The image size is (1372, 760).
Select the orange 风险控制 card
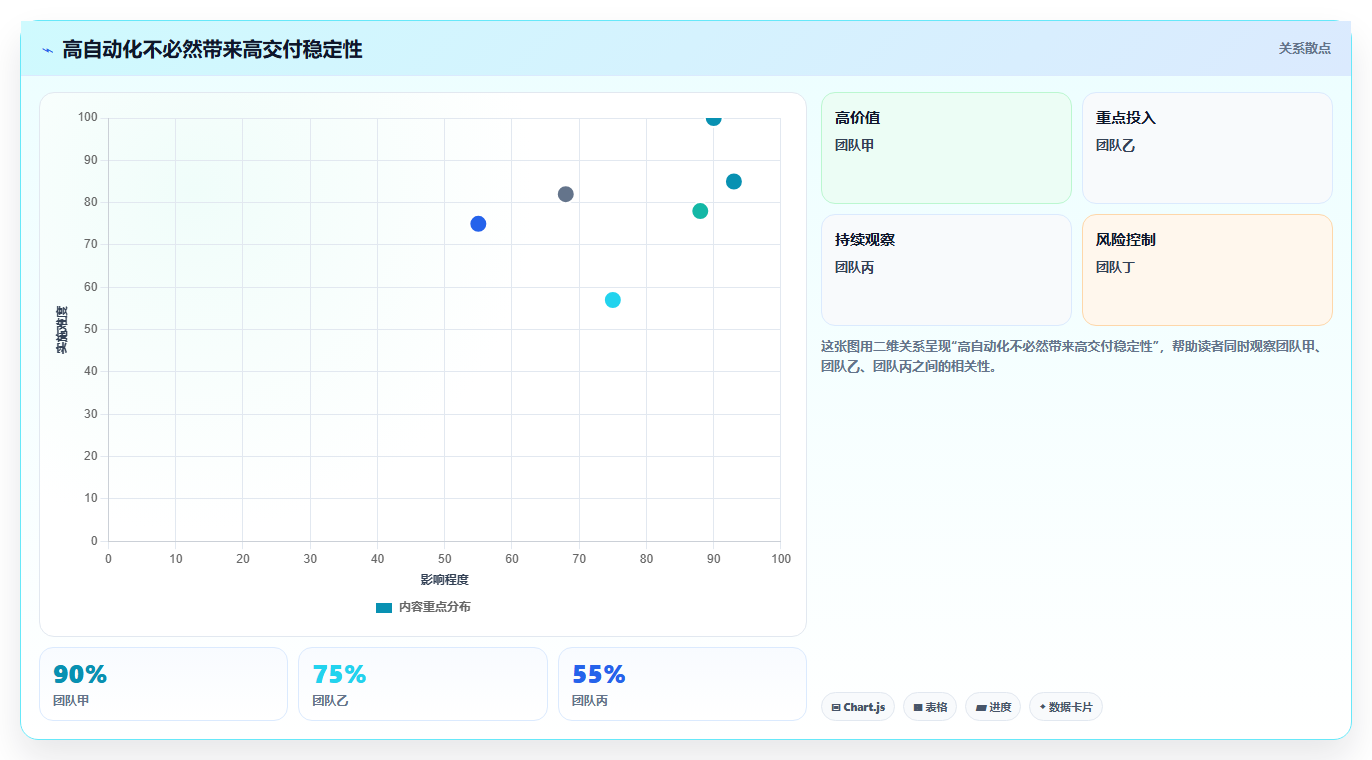click(x=1207, y=270)
